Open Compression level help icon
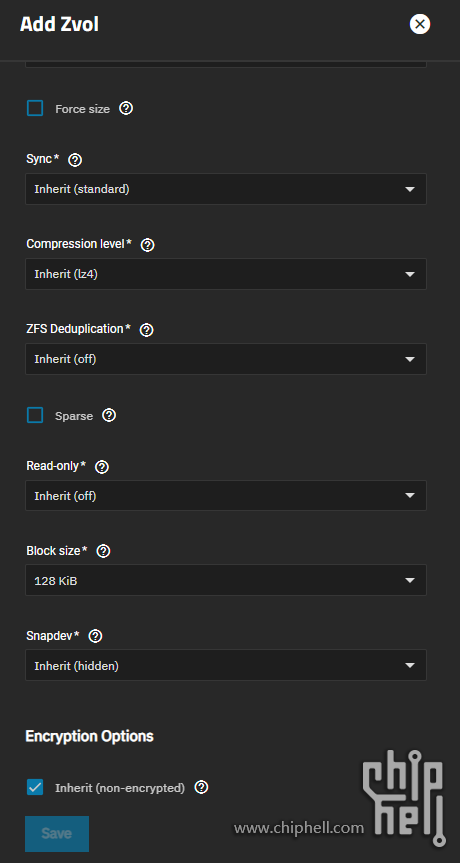The height and width of the screenshot is (863, 460). 147,245
